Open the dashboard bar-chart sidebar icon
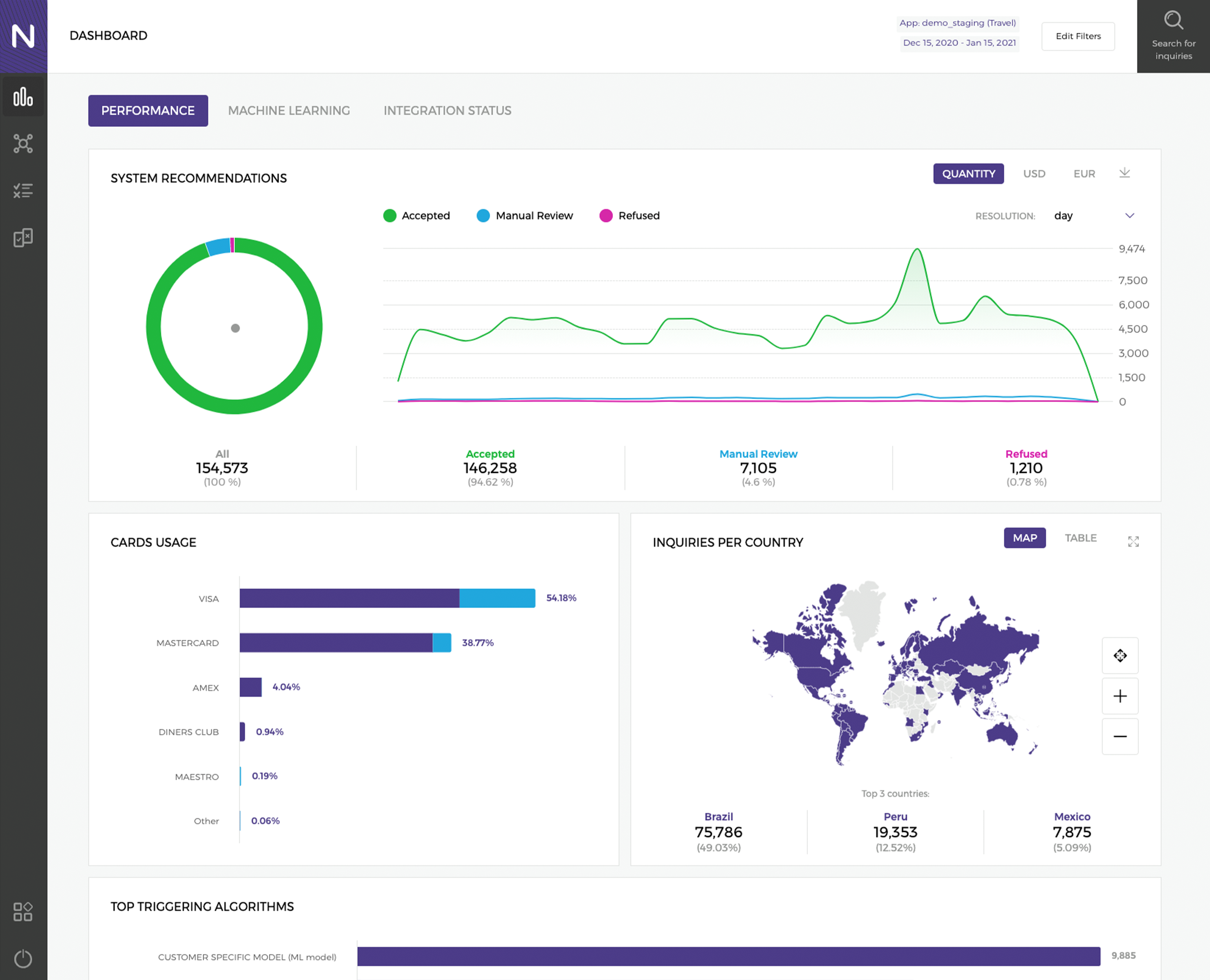This screenshot has height=980, width=1210. click(23, 97)
